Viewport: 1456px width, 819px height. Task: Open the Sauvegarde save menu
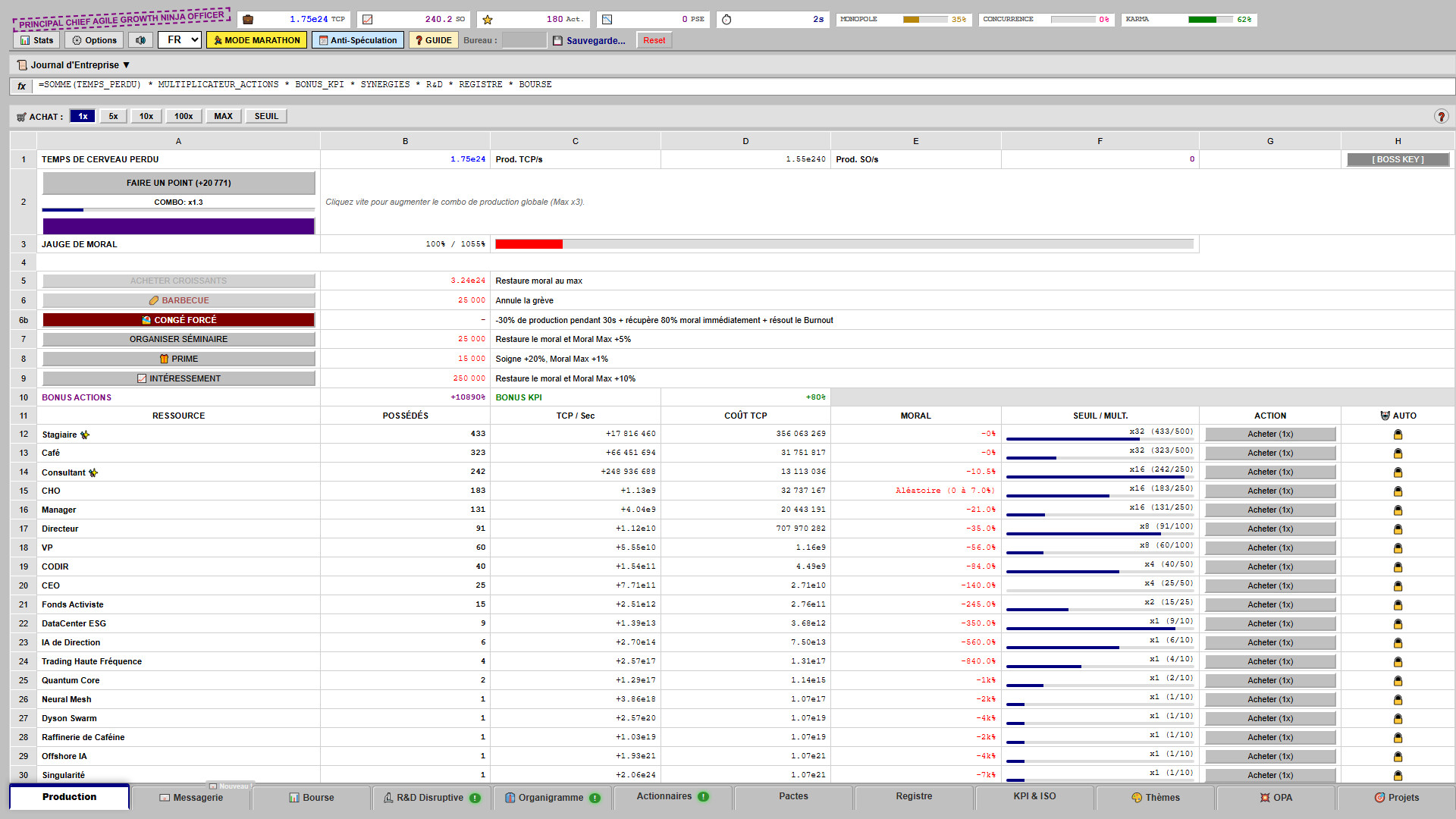(589, 40)
